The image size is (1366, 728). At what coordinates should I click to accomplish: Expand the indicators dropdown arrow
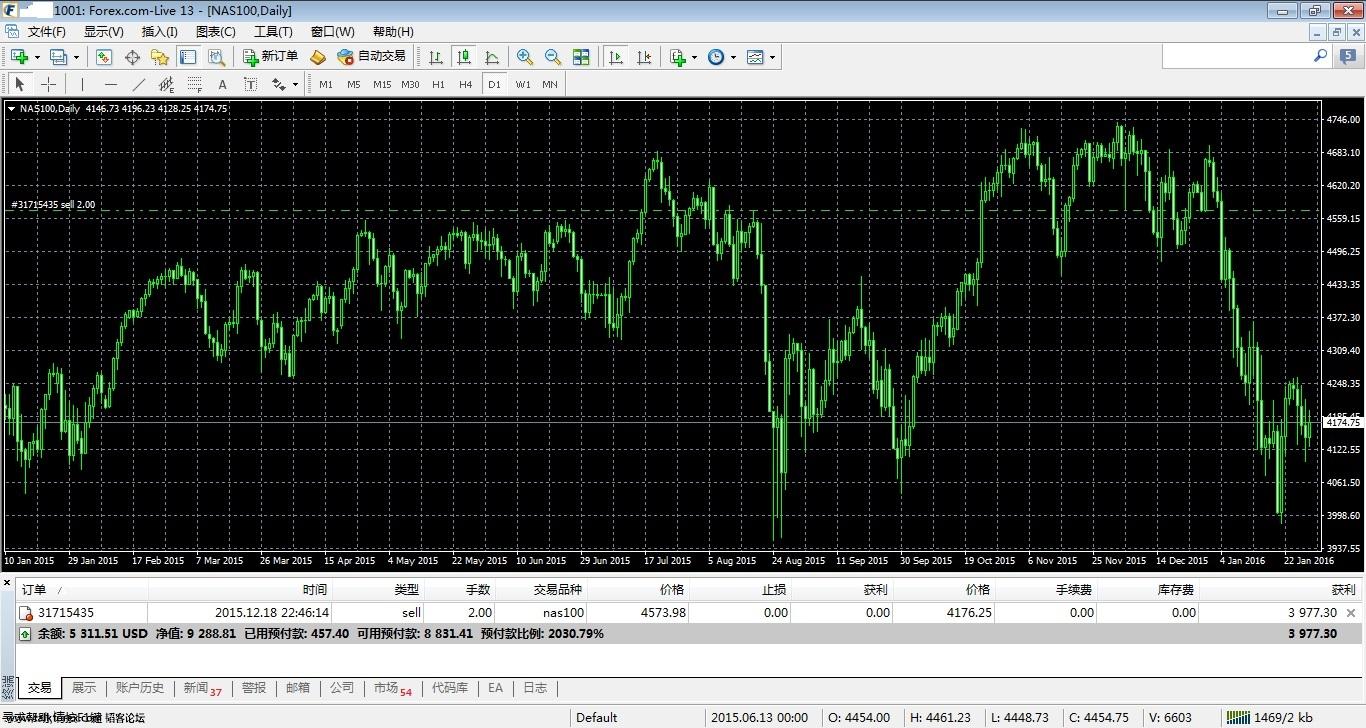(x=694, y=57)
